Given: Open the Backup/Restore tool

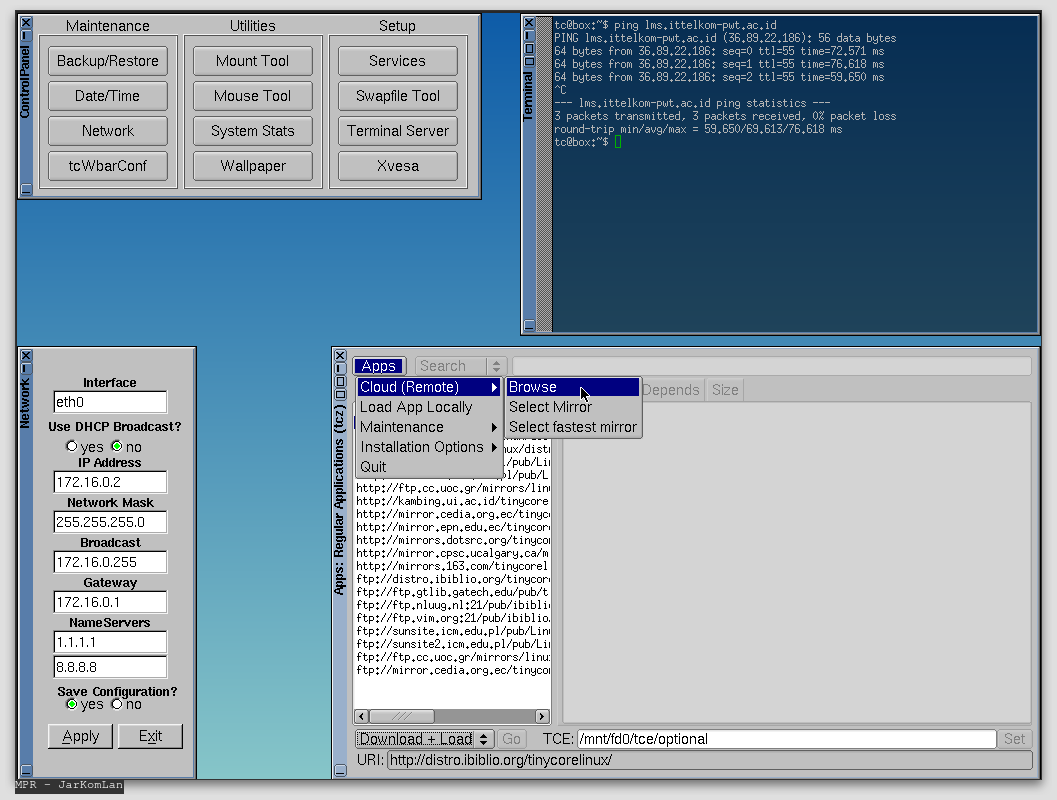Looking at the screenshot, I should click(x=108, y=61).
